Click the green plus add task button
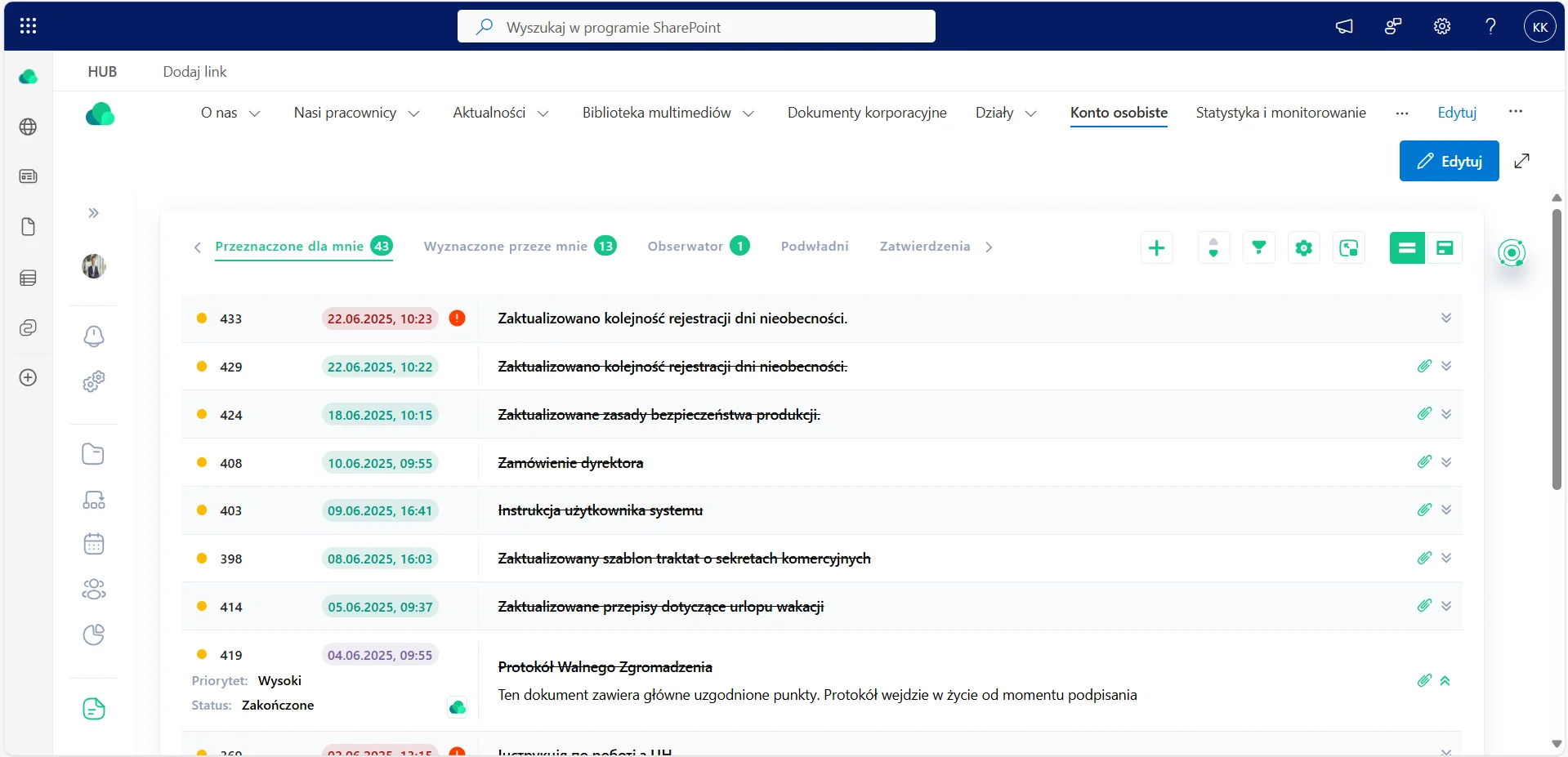This screenshot has width=1568, height=757. (x=1156, y=248)
